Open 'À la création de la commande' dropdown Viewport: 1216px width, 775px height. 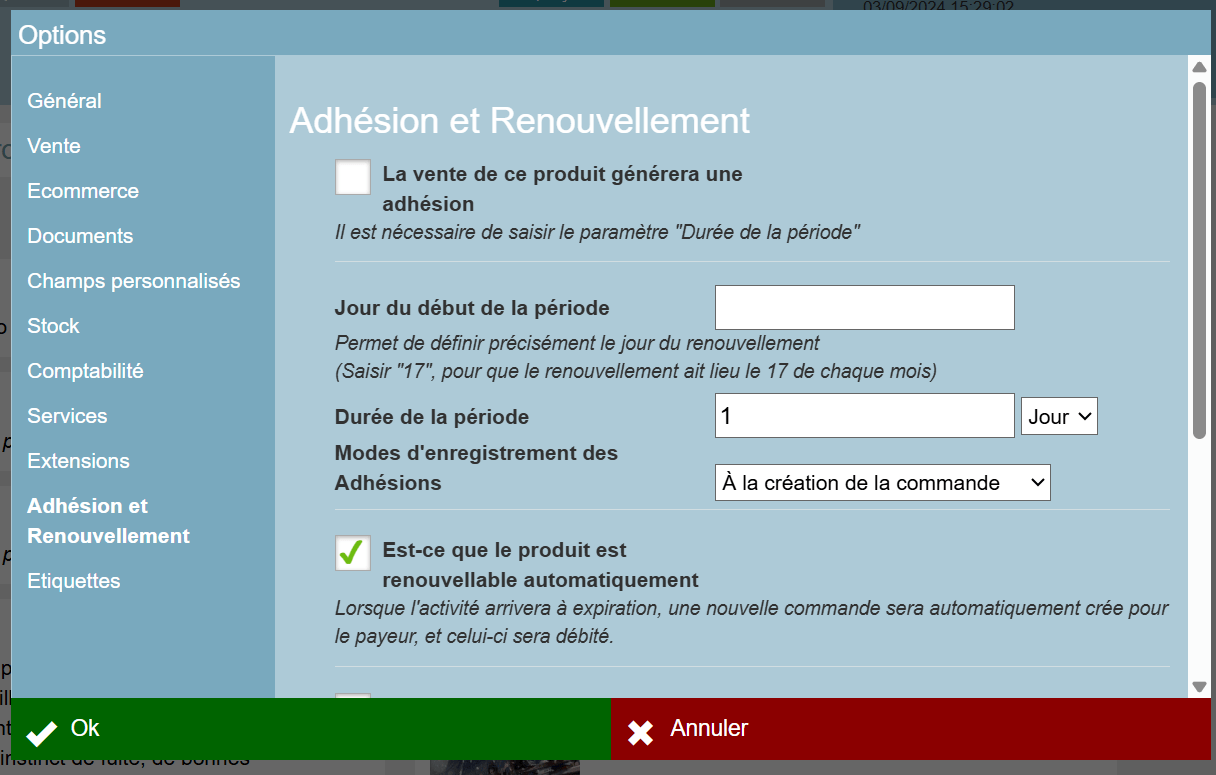click(883, 482)
